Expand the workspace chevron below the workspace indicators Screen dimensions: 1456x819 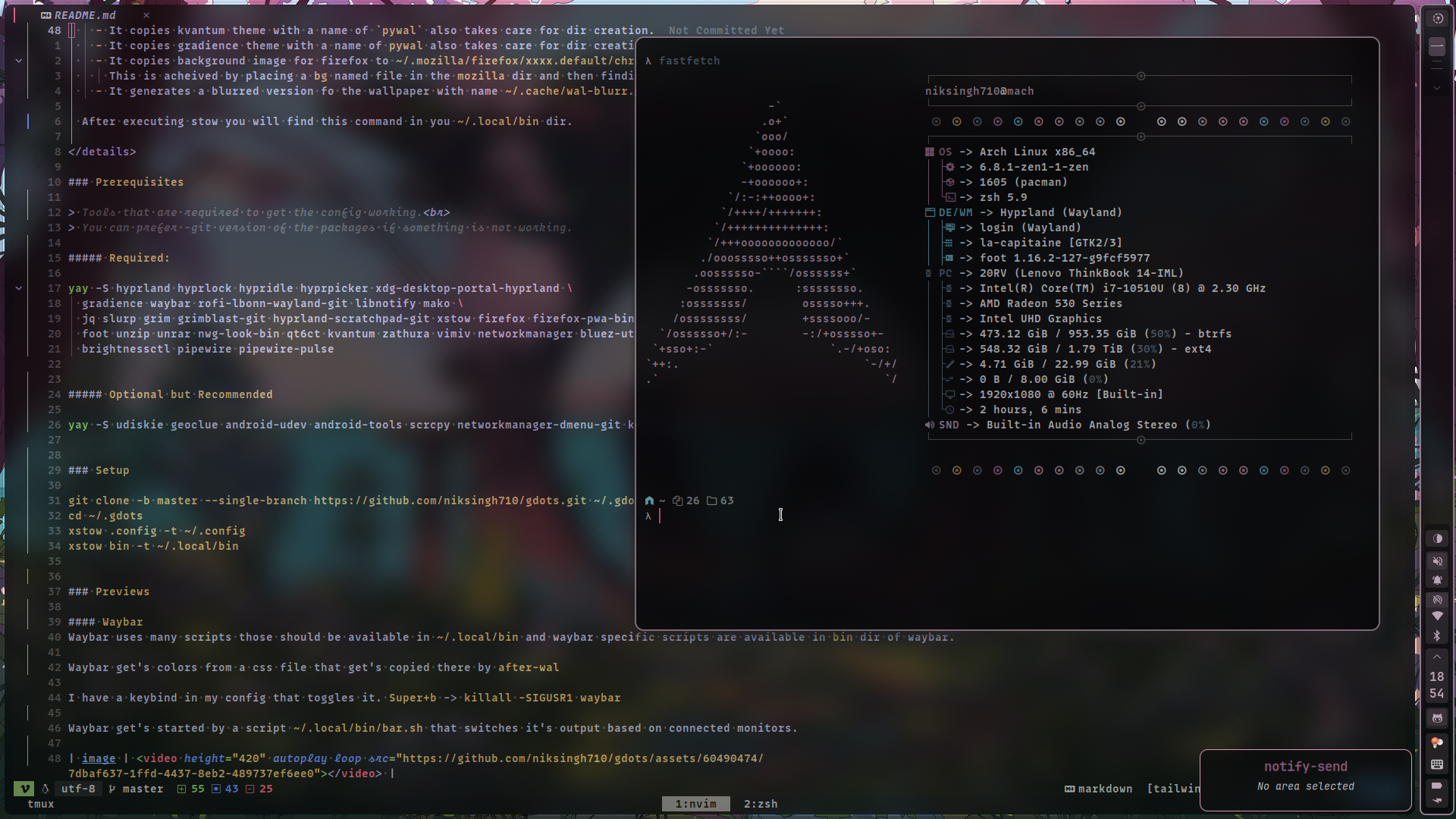(x=1437, y=89)
